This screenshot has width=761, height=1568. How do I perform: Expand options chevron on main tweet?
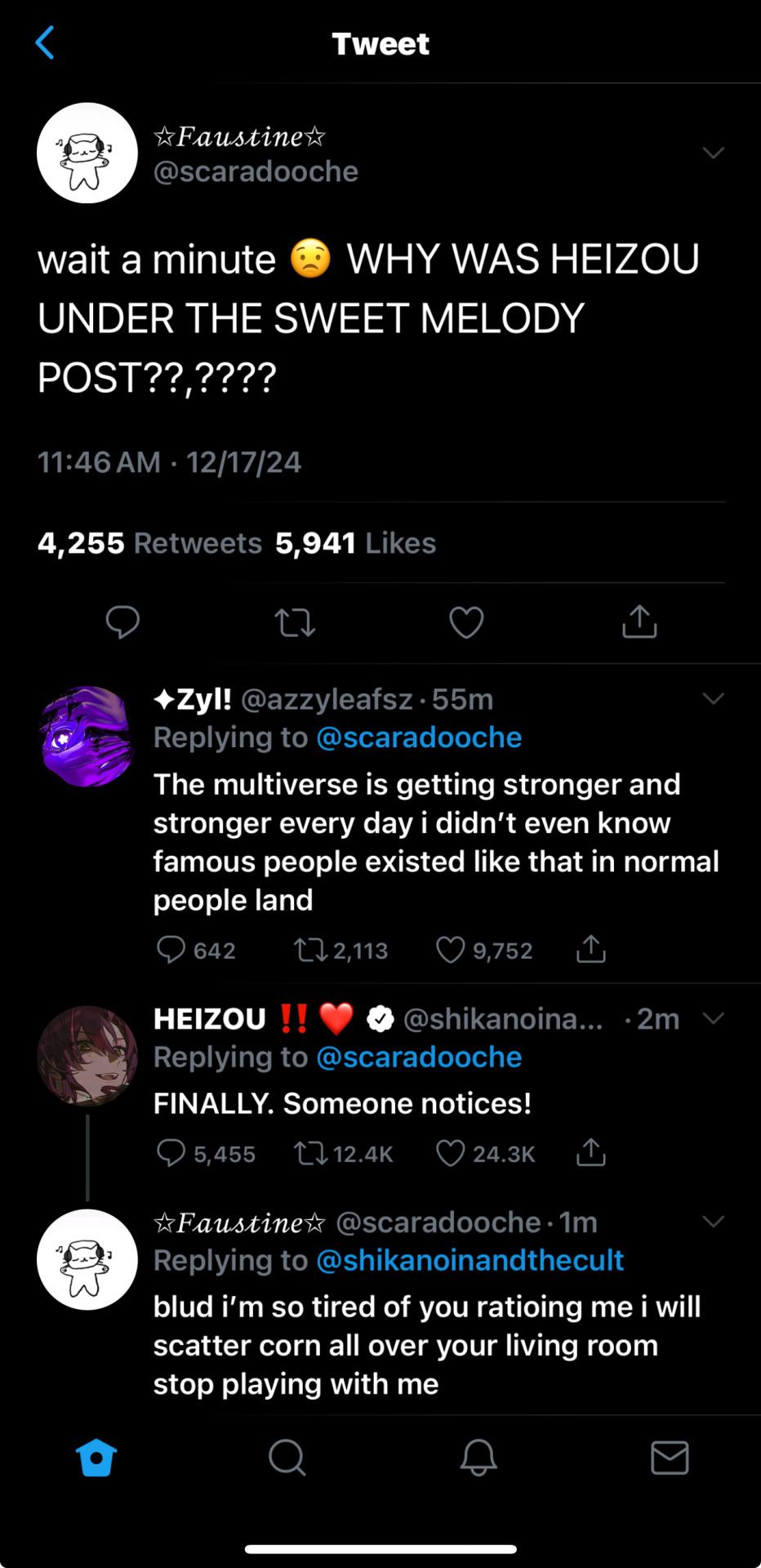coord(713,153)
